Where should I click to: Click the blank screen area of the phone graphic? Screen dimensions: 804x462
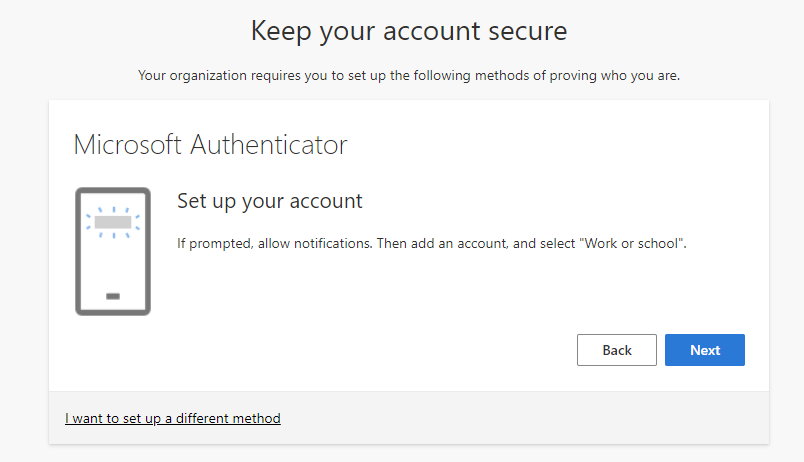(113, 264)
